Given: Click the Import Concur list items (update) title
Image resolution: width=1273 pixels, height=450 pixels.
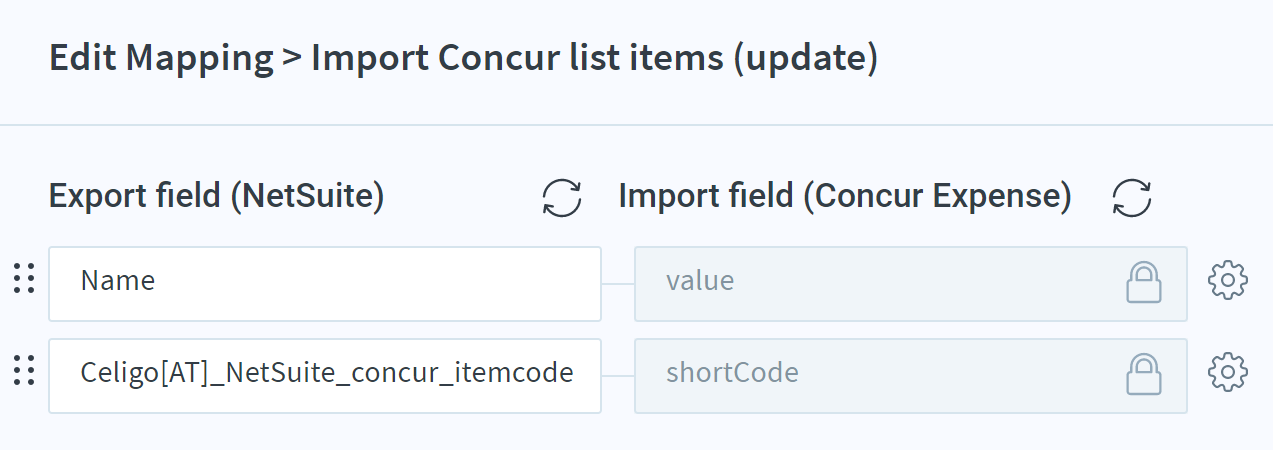Looking at the screenshot, I should tap(595, 59).
